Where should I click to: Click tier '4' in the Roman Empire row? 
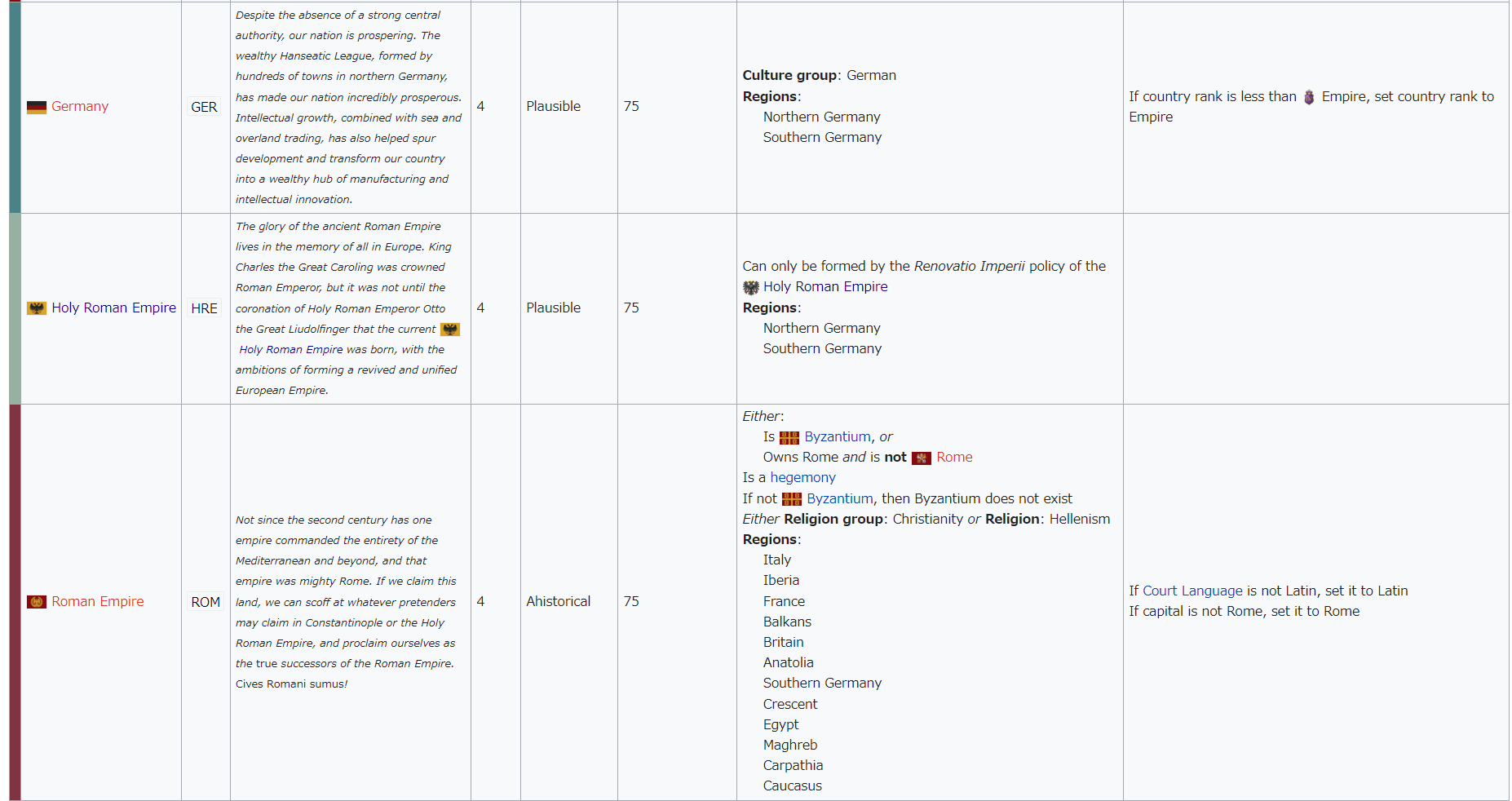click(x=480, y=601)
